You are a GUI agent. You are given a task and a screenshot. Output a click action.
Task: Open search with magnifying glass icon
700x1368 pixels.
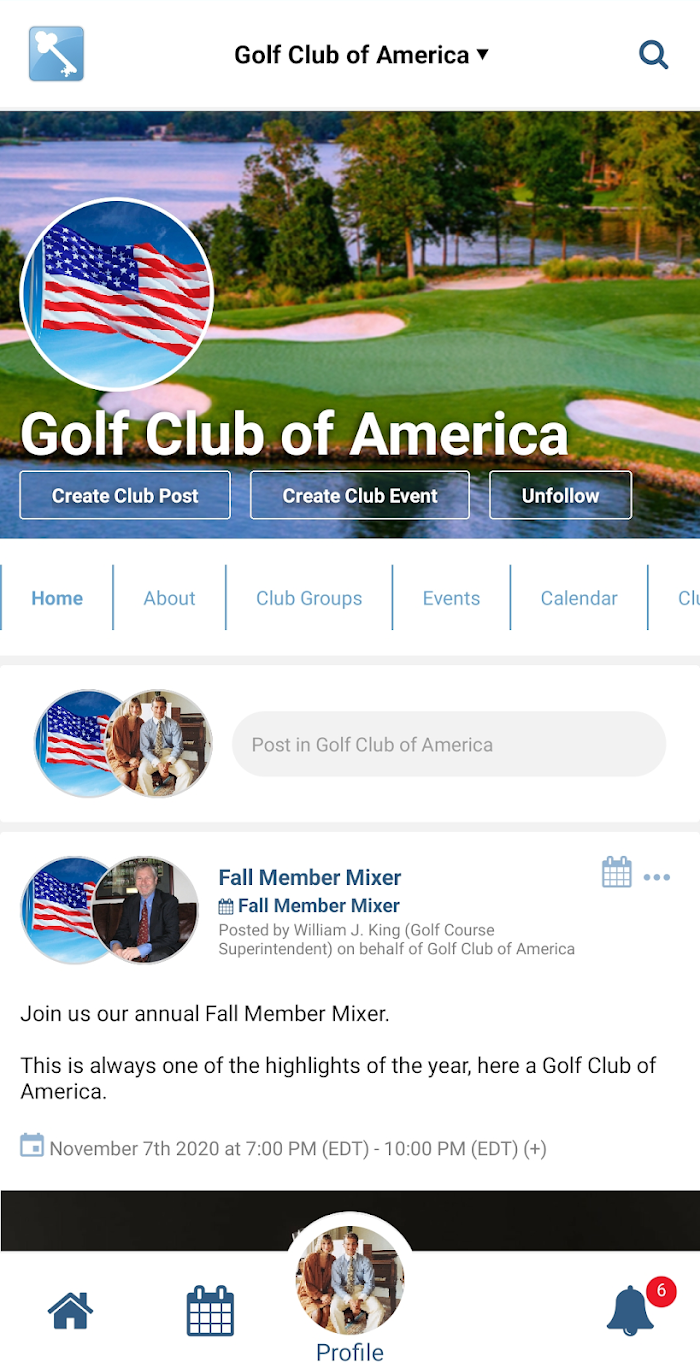pyautogui.click(x=653, y=54)
